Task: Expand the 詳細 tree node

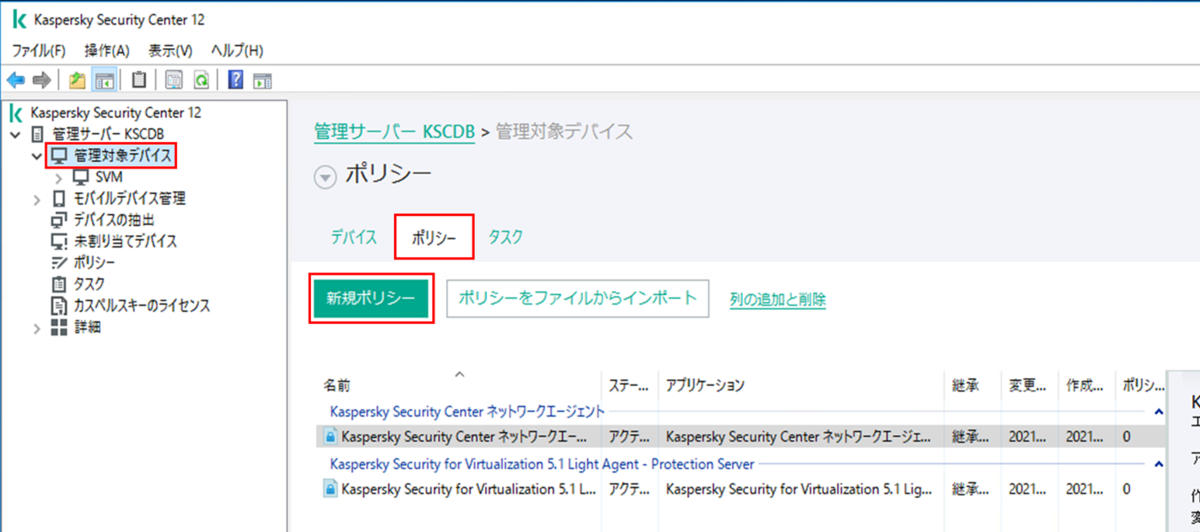Action: (37, 327)
